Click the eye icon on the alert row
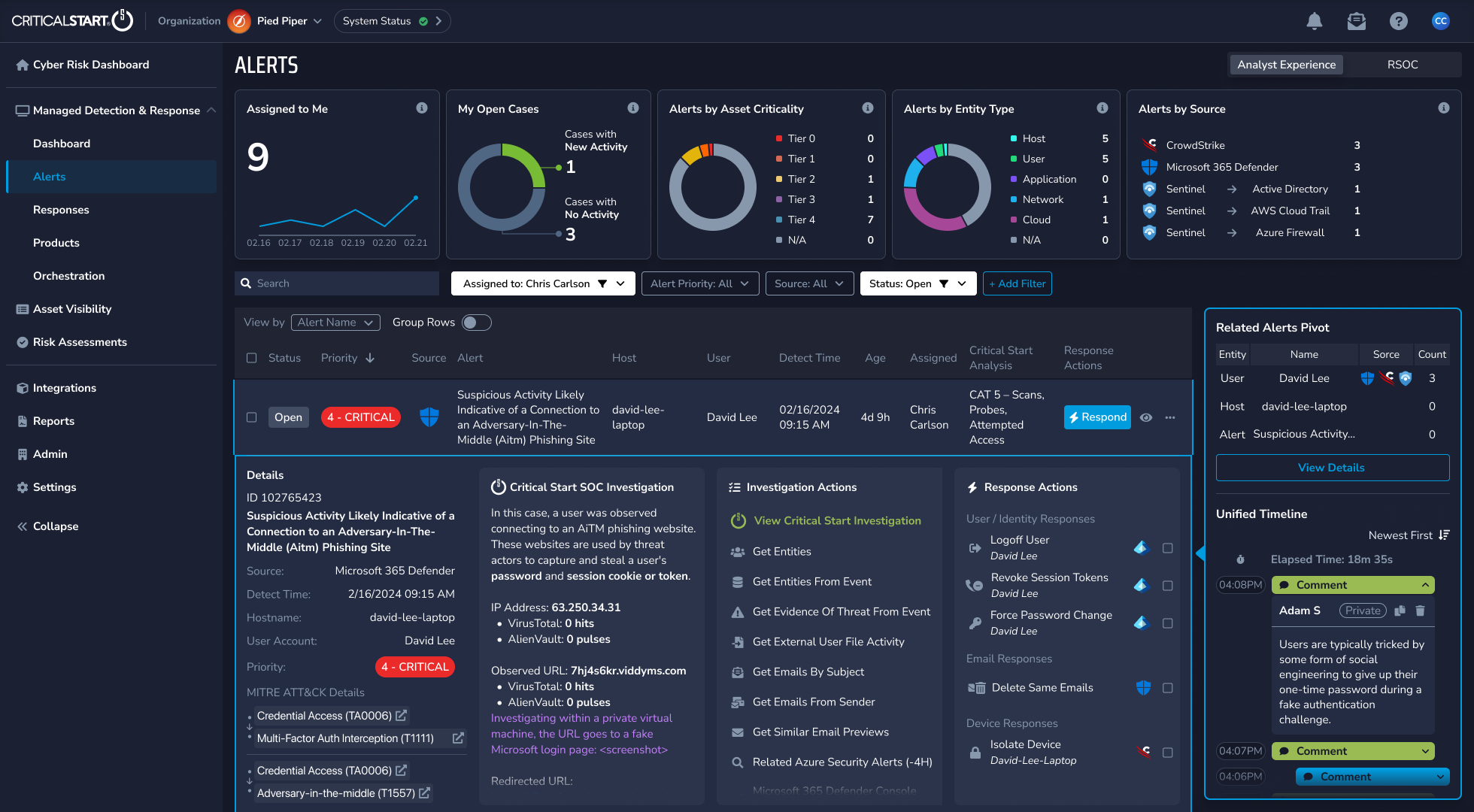The height and width of the screenshot is (812, 1474). [x=1146, y=417]
